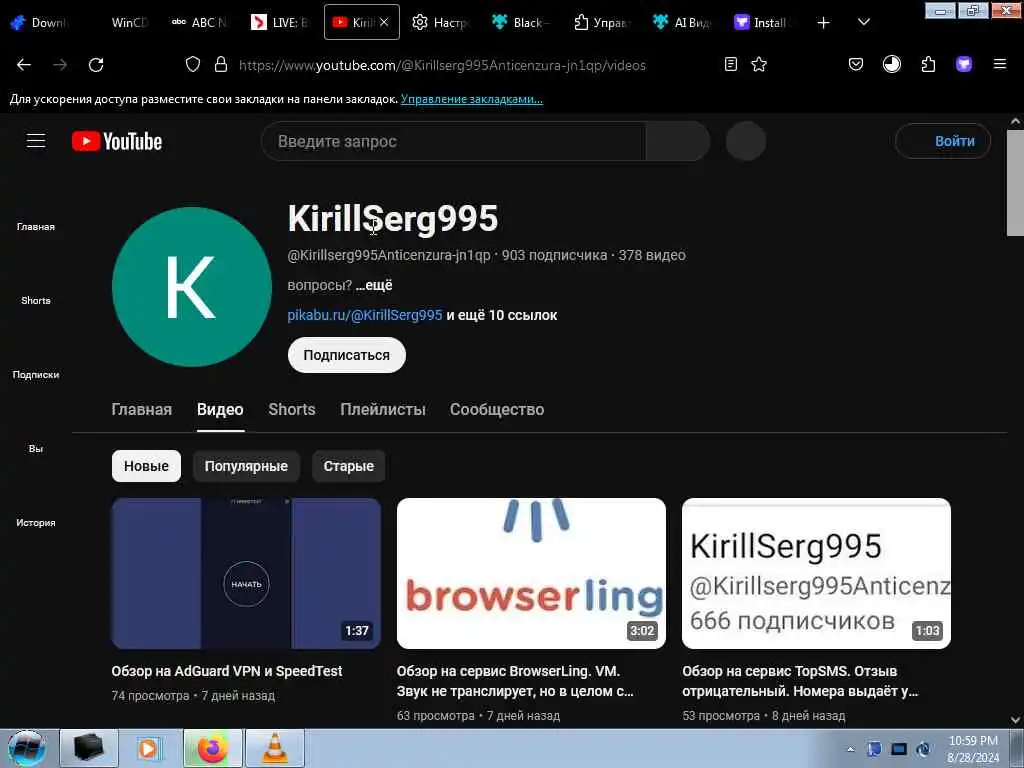The width and height of the screenshot is (1024, 768).
Task: Click the round circular icon in browser toolbar
Action: pyautogui.click(x=891, y=64)
